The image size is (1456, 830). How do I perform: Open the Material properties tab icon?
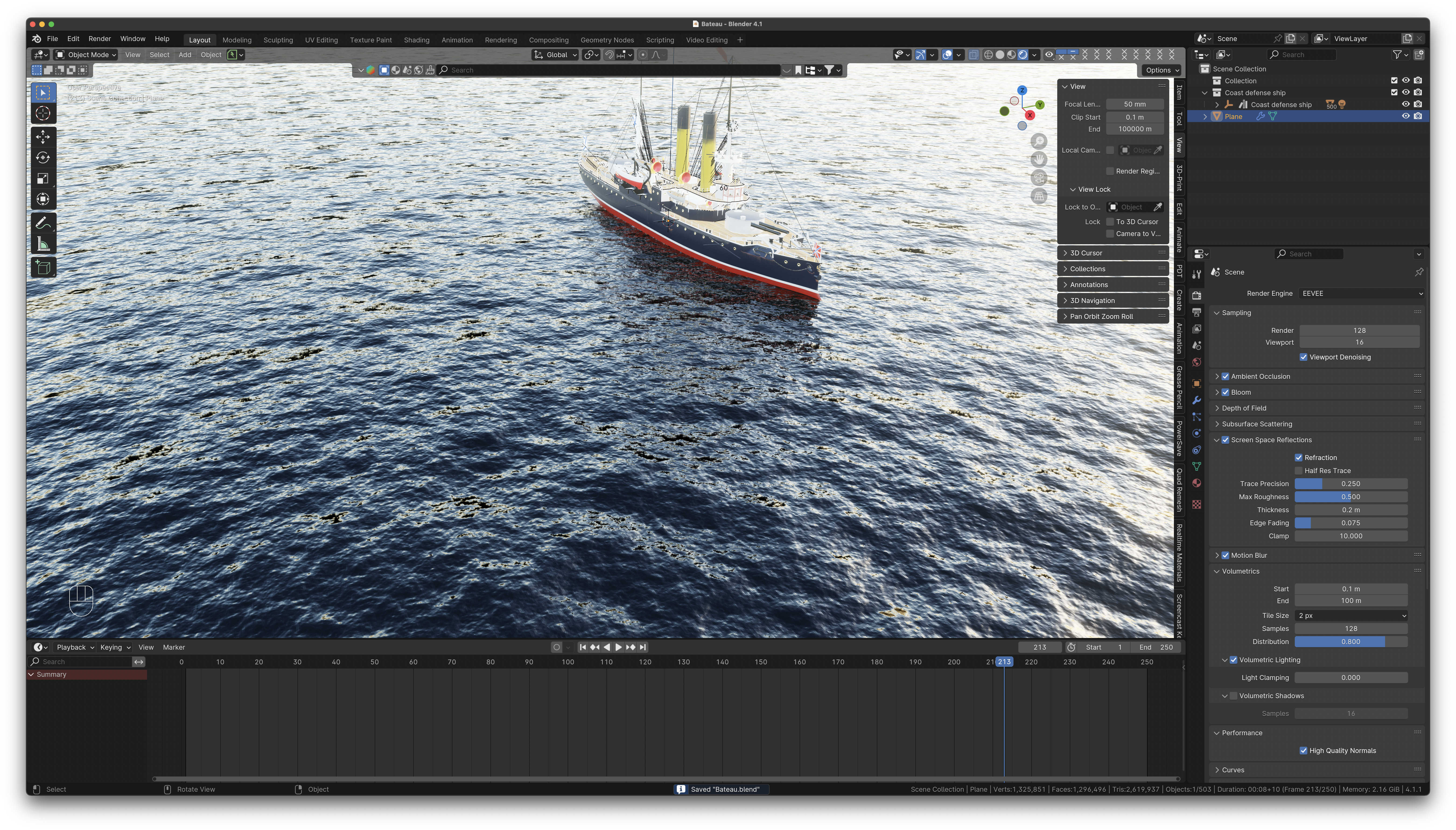(1197, 483)
